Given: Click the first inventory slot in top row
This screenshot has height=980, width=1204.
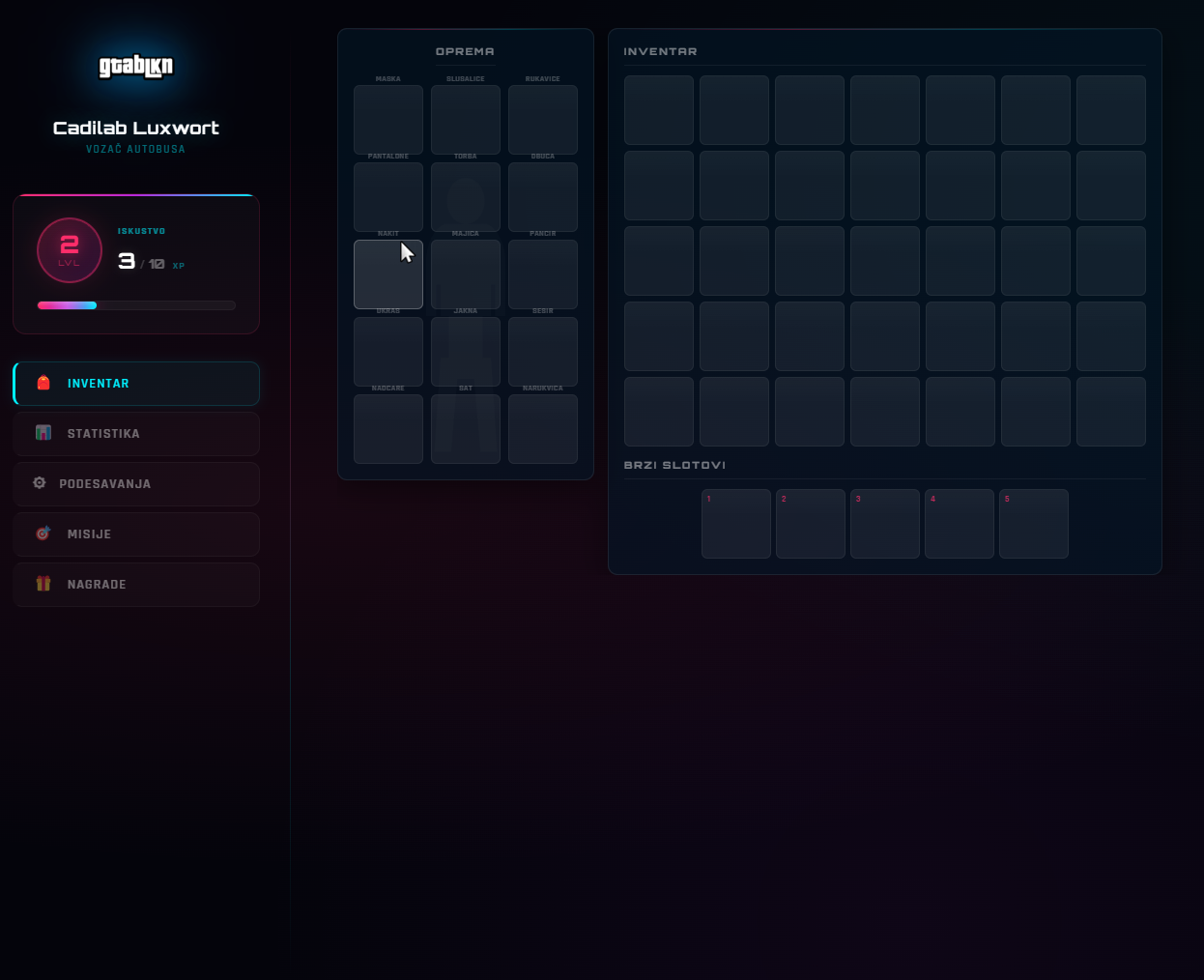Looking at the screenshot, I should tap(659, 110).
